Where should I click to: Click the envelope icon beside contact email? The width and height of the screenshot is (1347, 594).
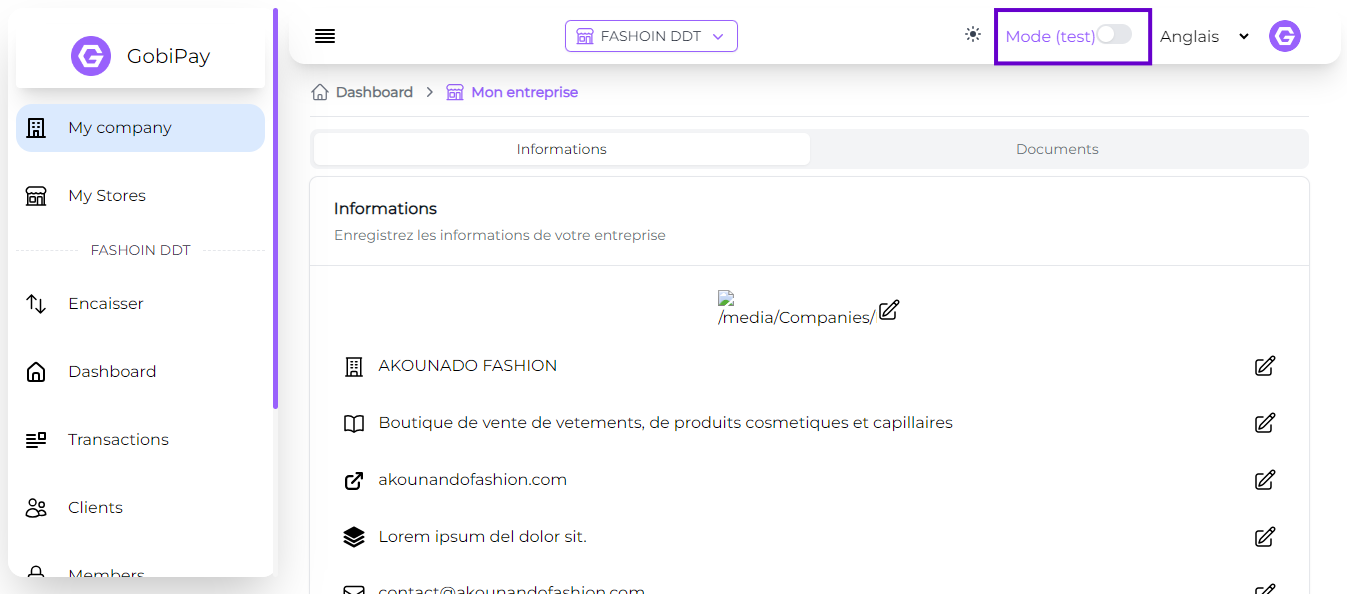point(354,590)
